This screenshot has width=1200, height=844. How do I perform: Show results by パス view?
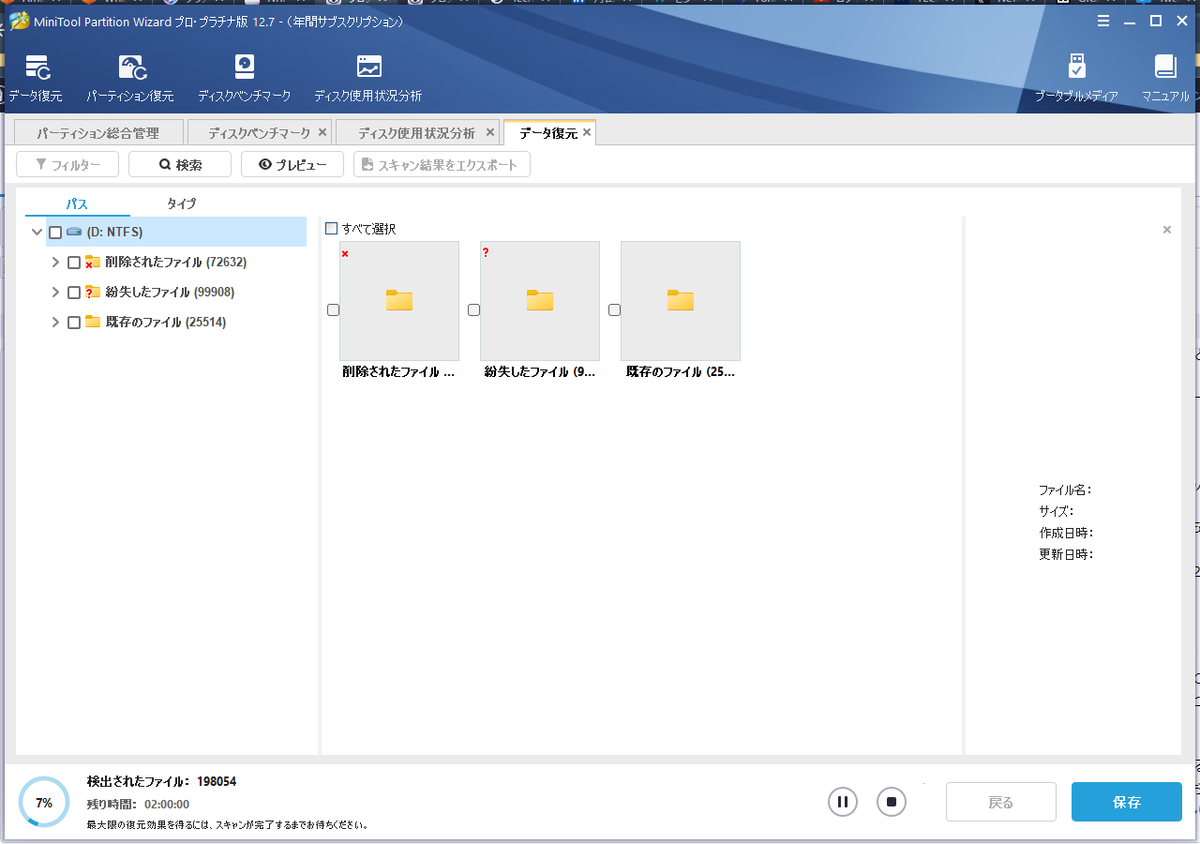[77, 203]
